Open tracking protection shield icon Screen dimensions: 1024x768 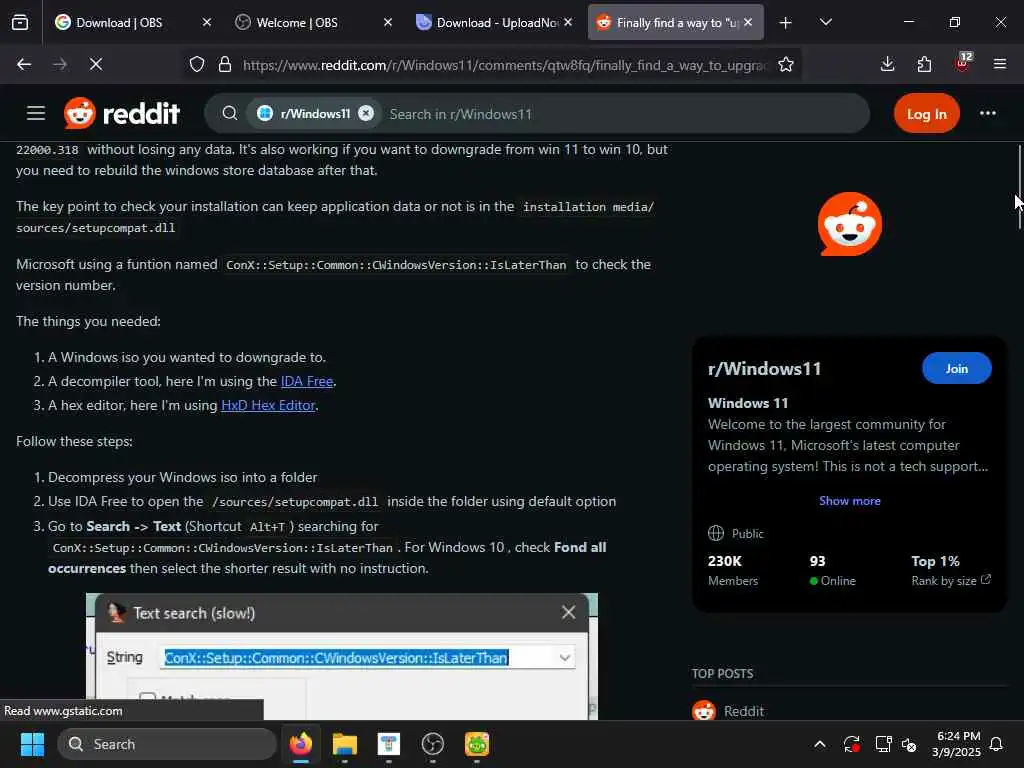197,65
